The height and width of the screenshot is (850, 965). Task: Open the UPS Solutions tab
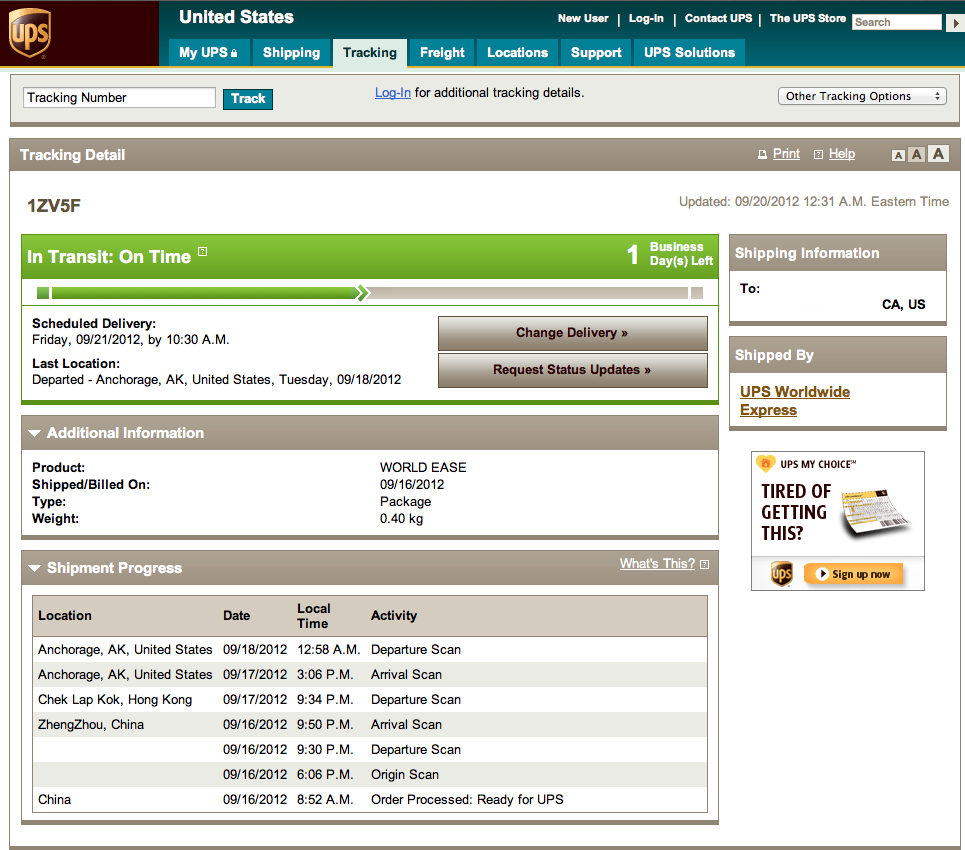689,52
